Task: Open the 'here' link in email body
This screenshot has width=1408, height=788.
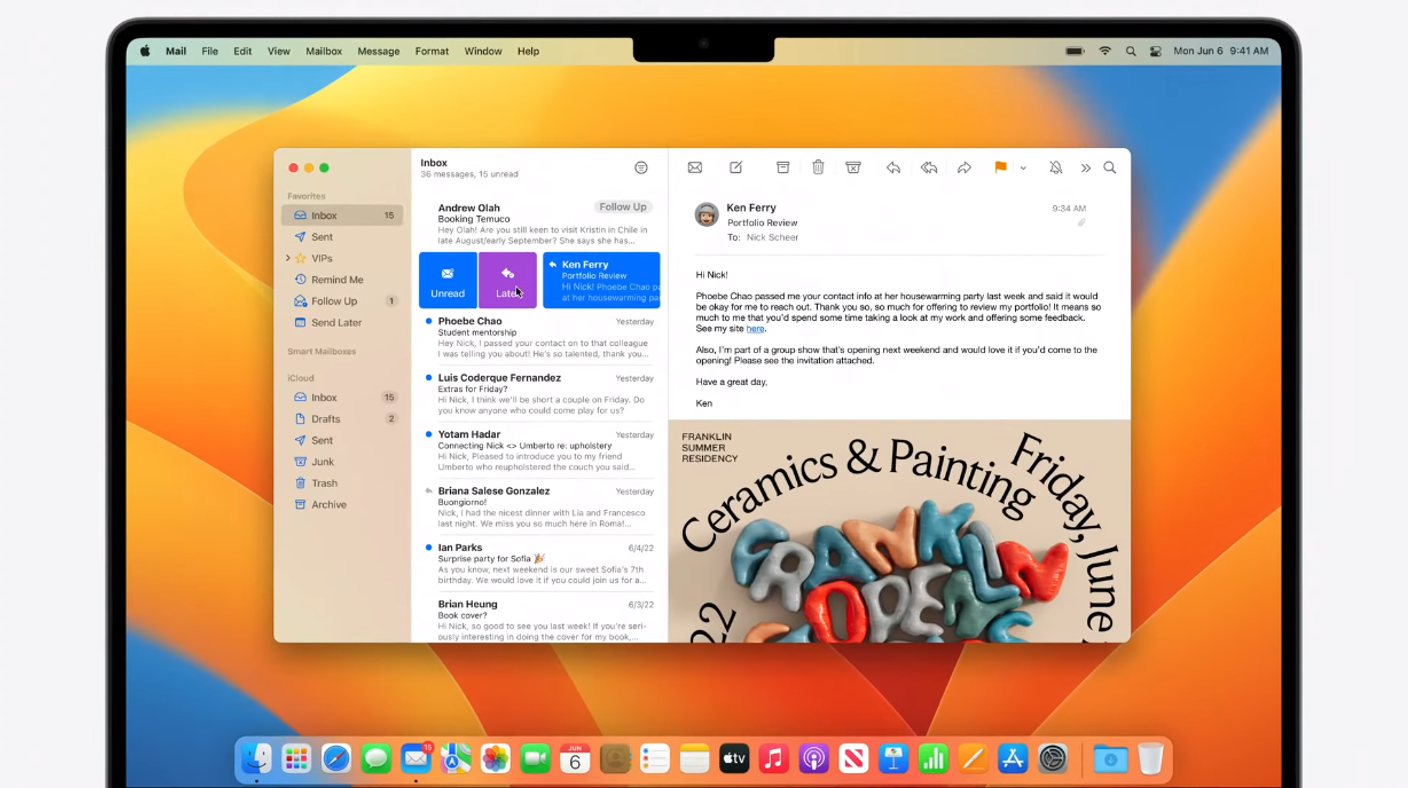Action: tap(755, 329)
